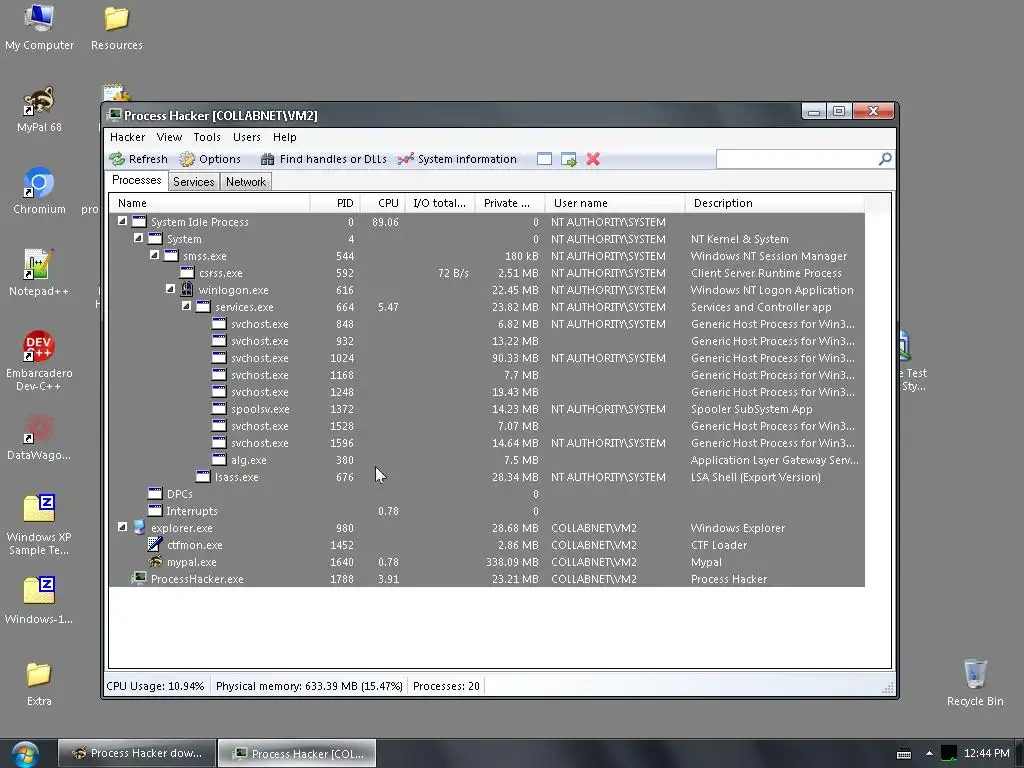The height and width of the screenshot is (768, 1024).
Task: Click the winlogon.exe process icon
Action: pos(187,289)
